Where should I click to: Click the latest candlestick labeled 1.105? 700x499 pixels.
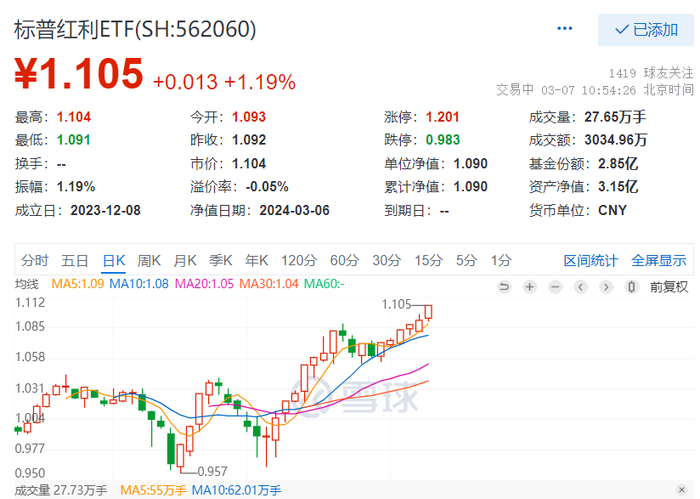pos(429,312)
